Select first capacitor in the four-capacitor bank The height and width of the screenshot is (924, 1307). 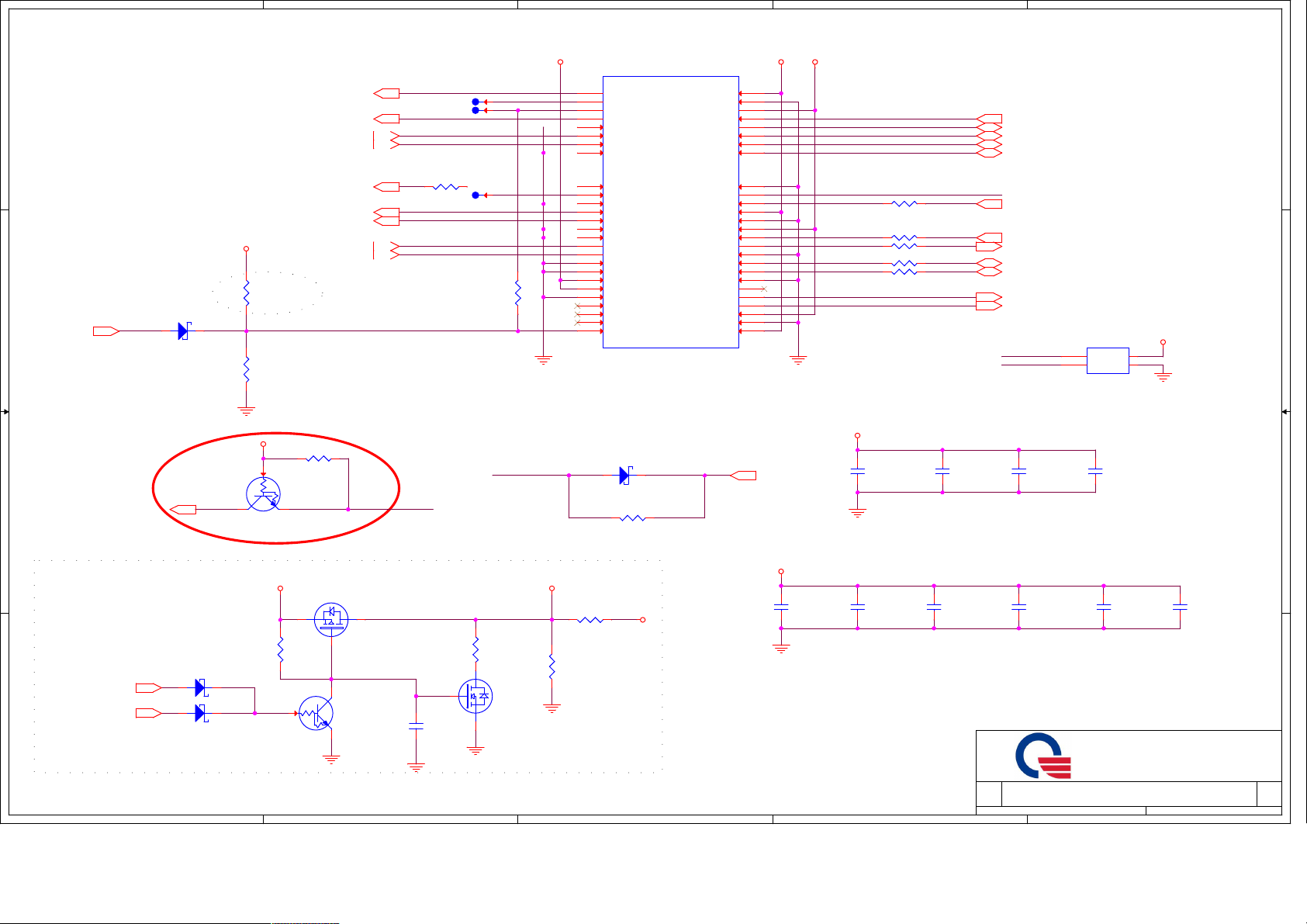[x=857, y=471]
